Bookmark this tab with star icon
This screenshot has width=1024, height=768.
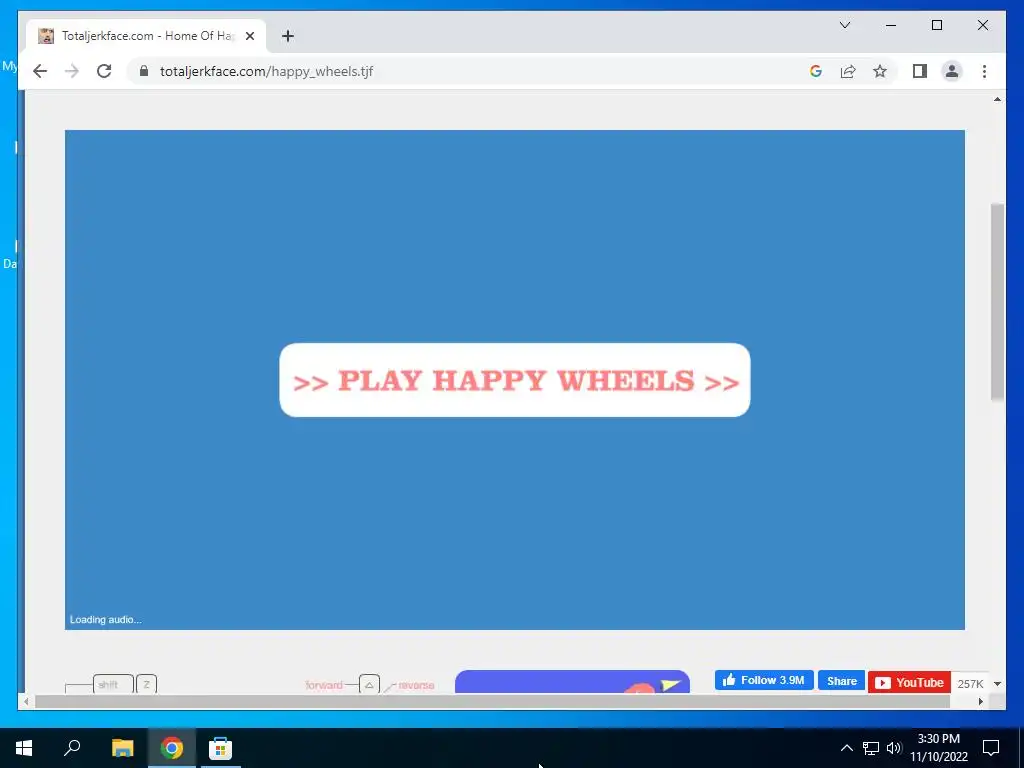[x=880, y=71]
